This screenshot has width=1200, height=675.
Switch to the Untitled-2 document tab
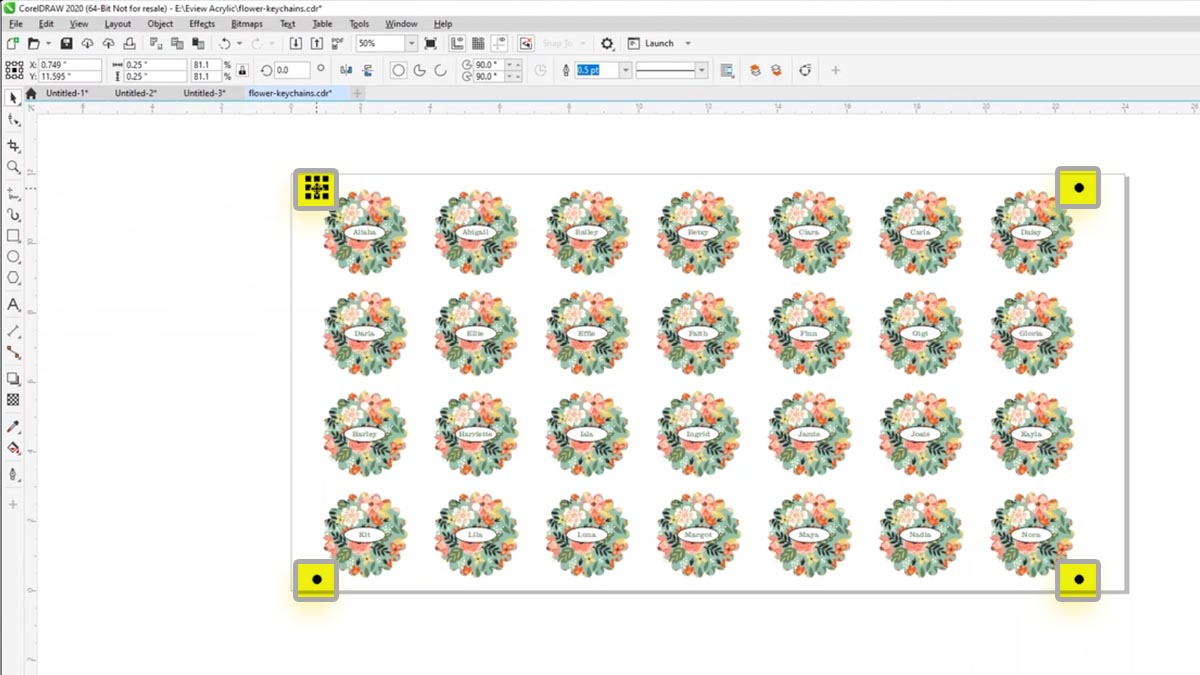tap(135, 93)
